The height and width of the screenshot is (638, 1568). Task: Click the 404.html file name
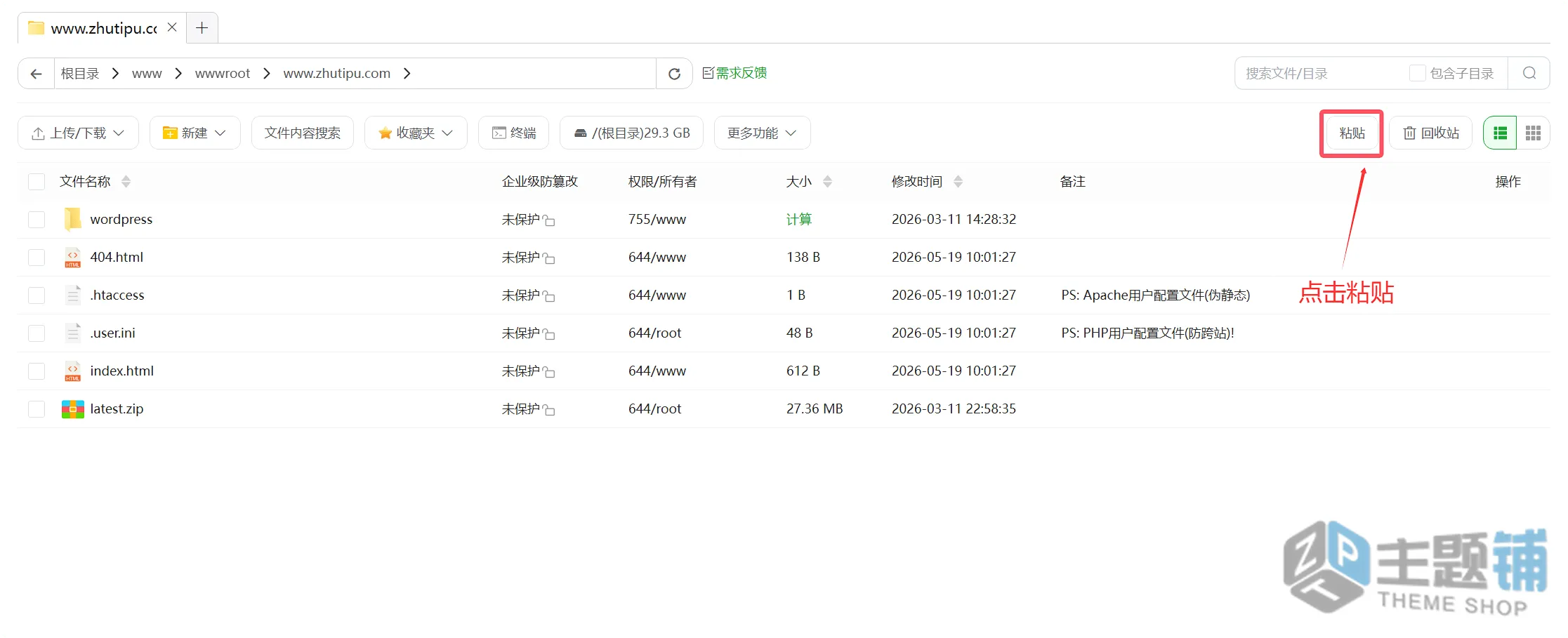click(x=117, y=257)
